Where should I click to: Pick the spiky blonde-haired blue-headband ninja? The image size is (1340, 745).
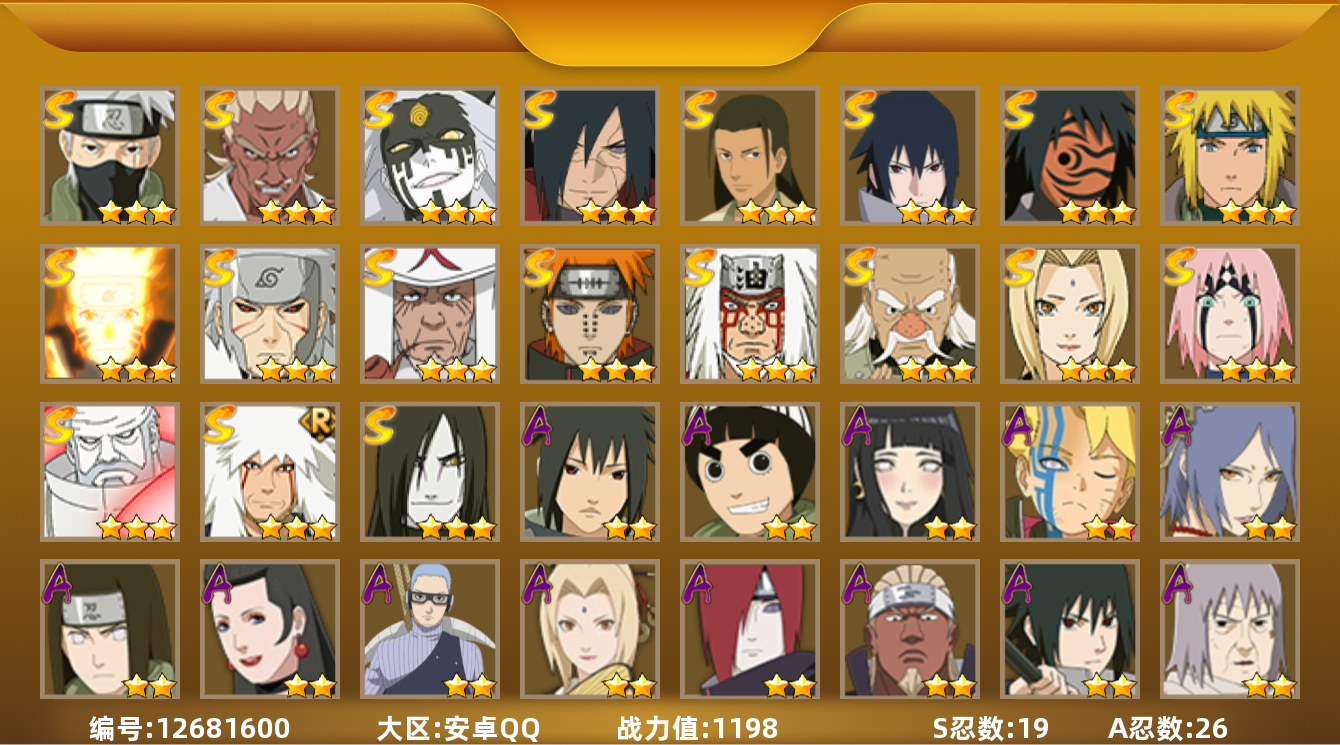[x=1230, y=156]
